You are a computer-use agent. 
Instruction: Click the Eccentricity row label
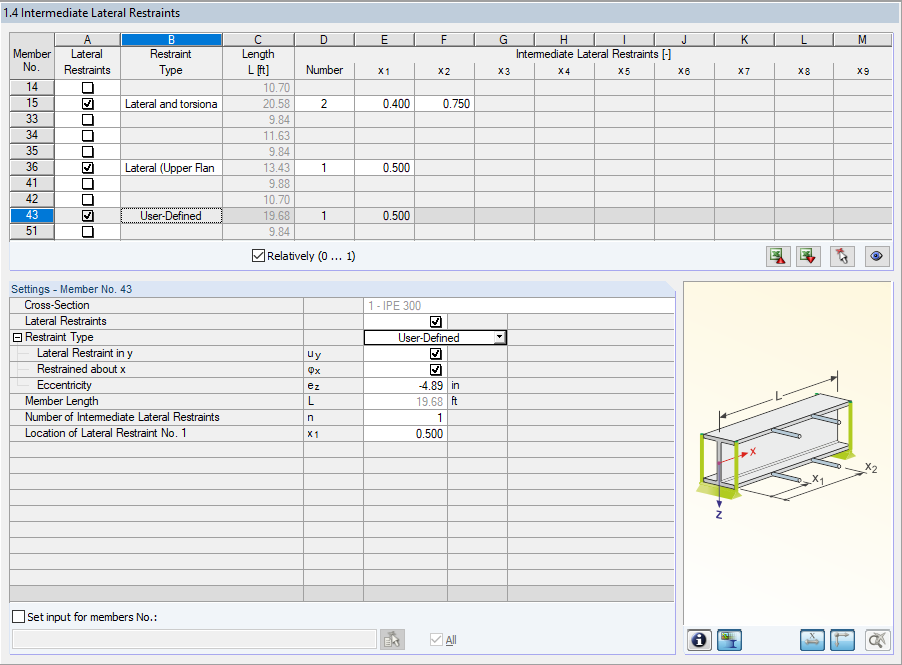point(64,385)
